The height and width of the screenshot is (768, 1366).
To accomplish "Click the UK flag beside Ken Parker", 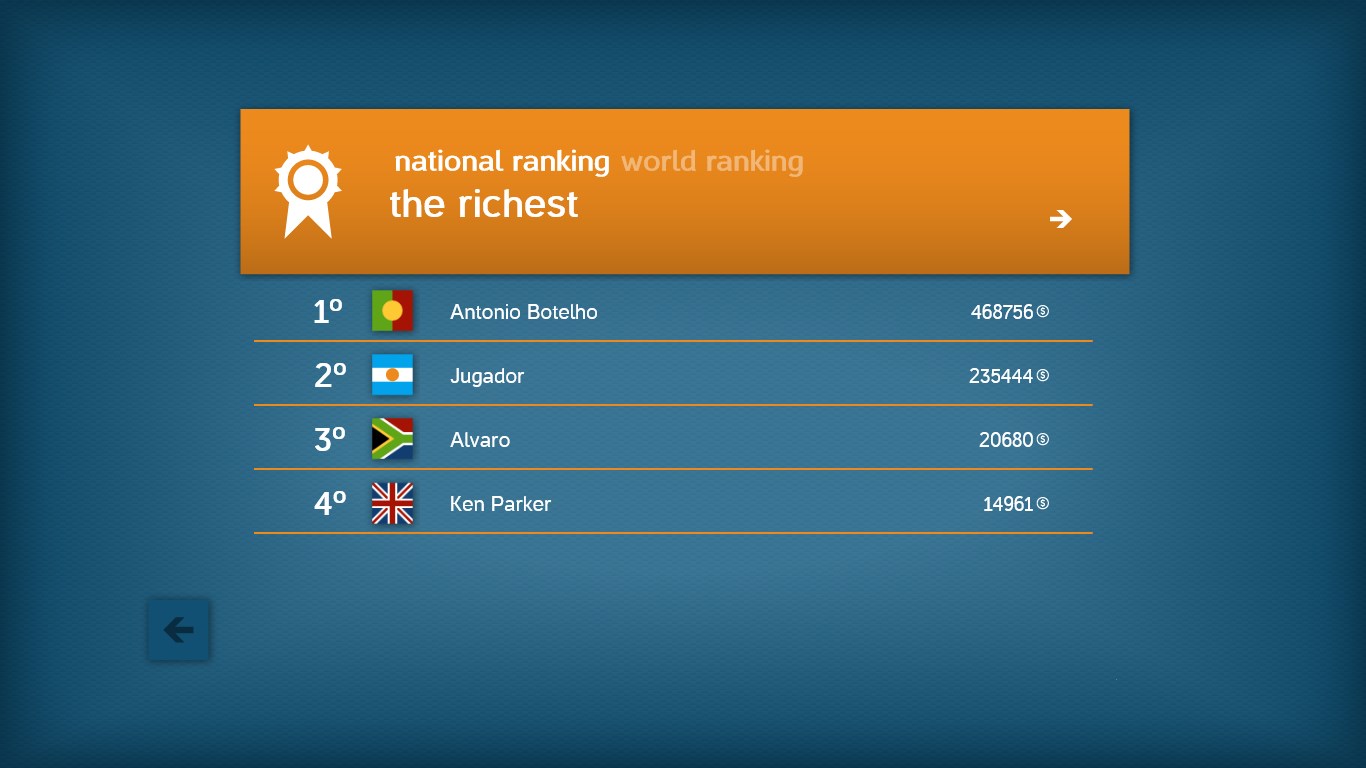I will pyautogui.click(x=392, y=503).
